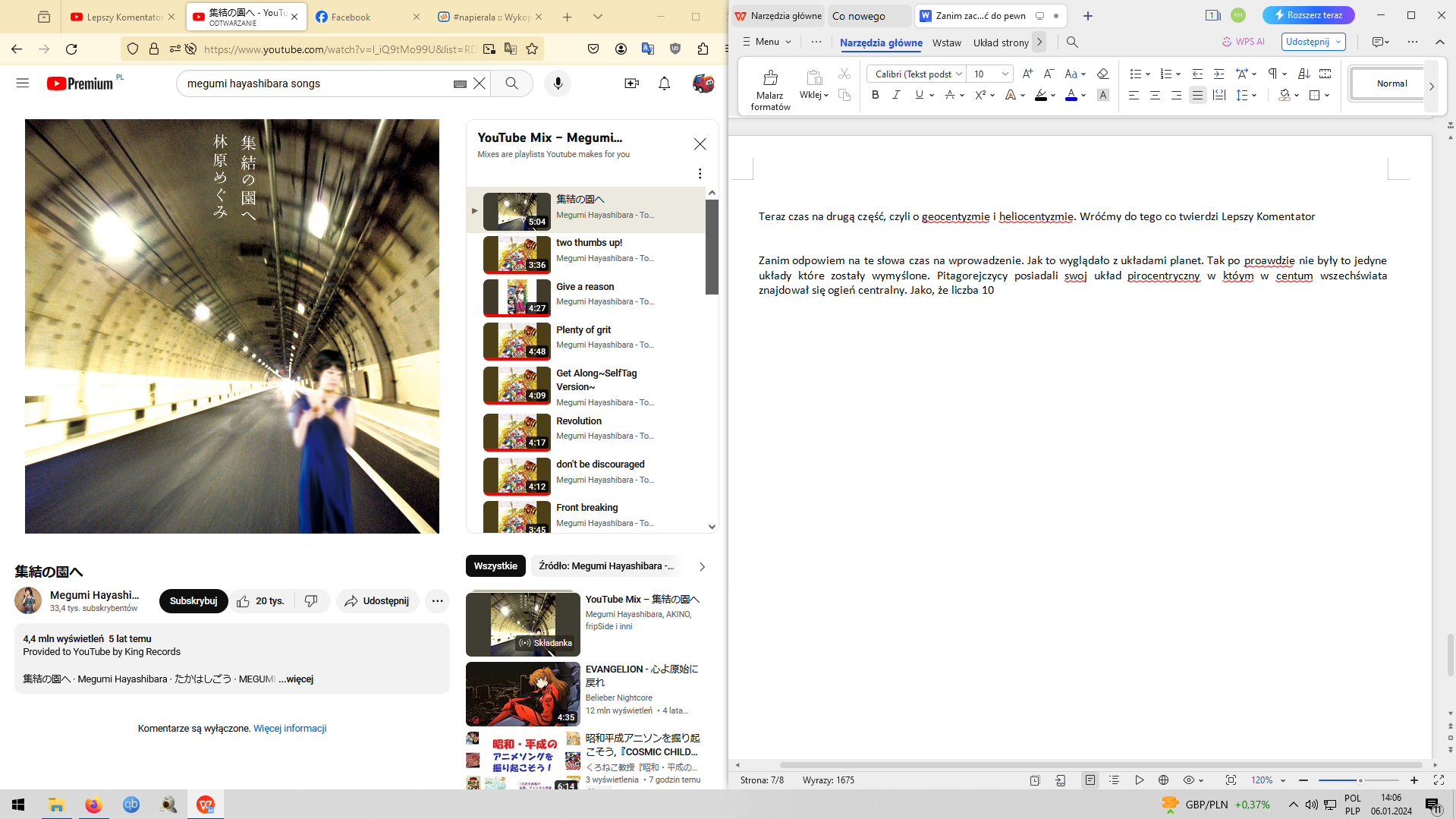Click the document zoom slider
This screenshot has width=1456, height=819.
(x=1359, y=780)
